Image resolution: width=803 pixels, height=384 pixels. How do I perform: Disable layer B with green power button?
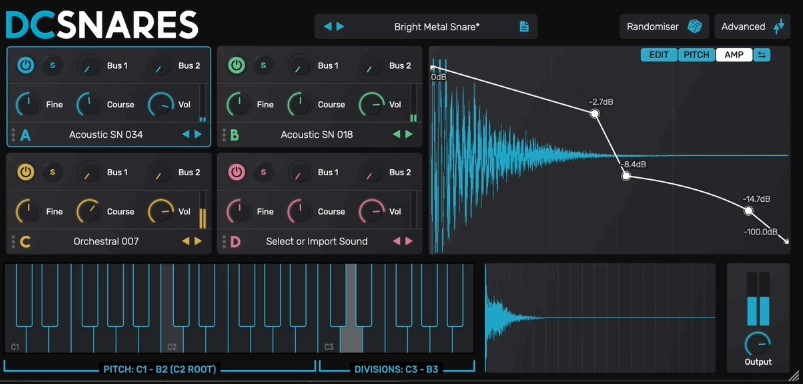(x=237, y=66)
